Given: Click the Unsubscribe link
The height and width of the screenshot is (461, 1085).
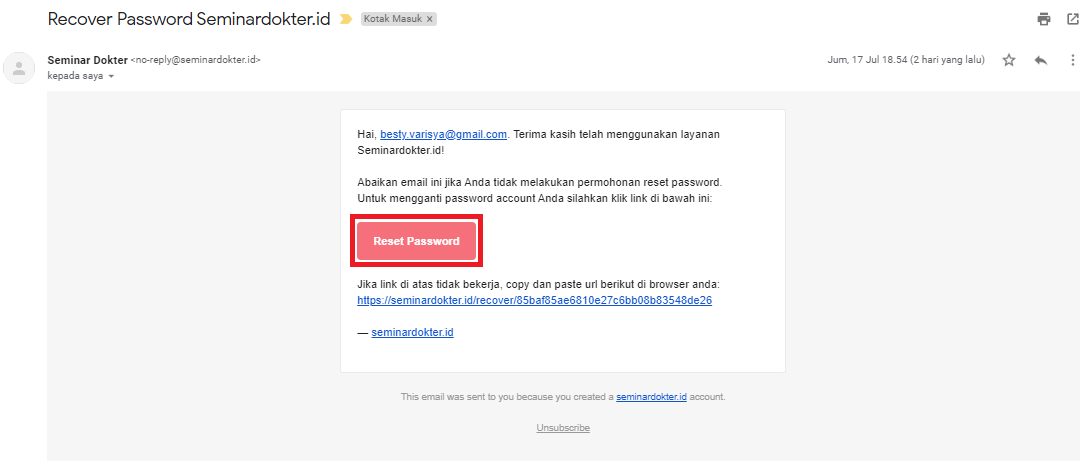Looking at the screenshot, I should tap(563, 428).
